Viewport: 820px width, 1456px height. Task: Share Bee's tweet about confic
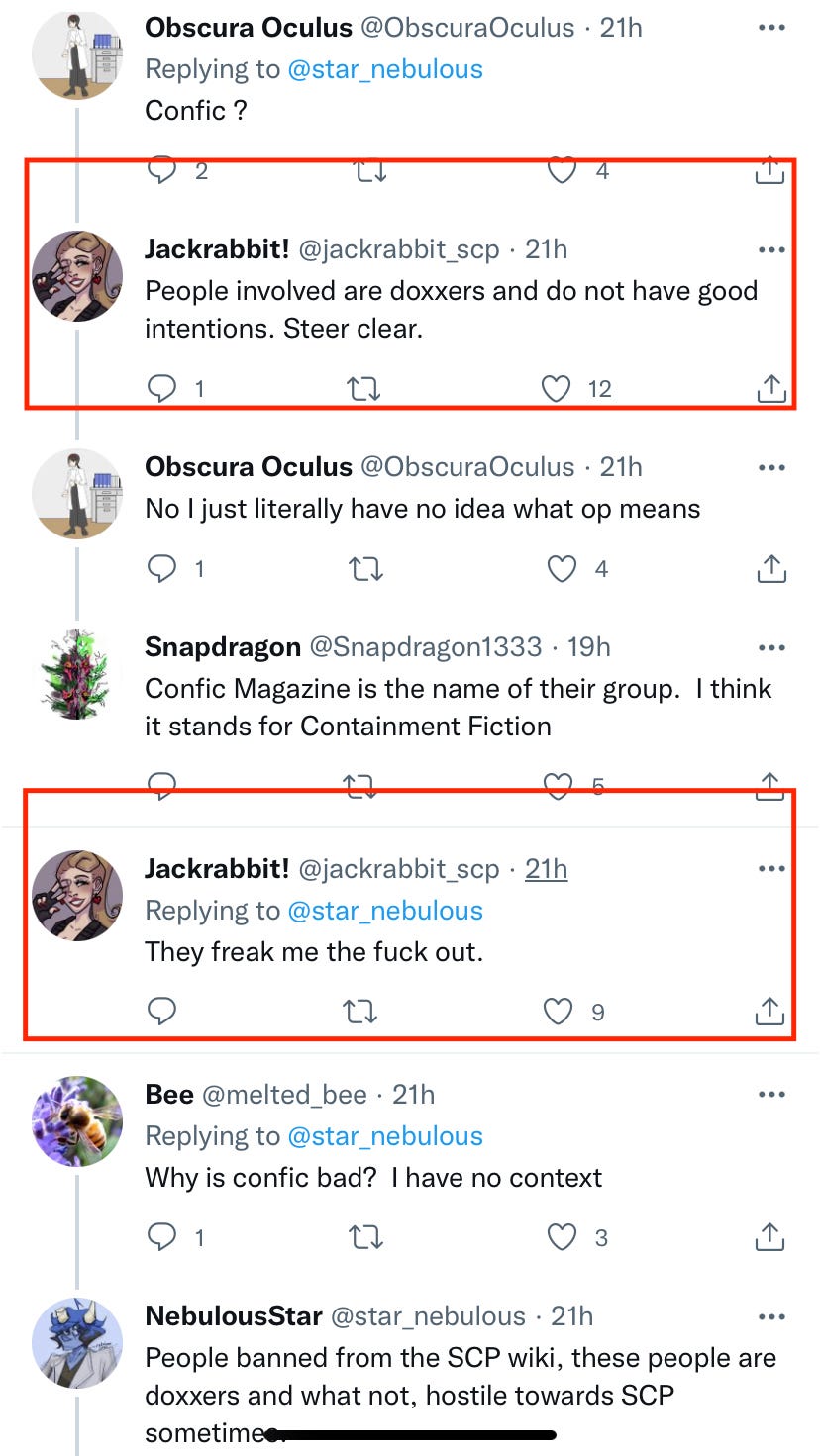click(x=770, y=1237)
